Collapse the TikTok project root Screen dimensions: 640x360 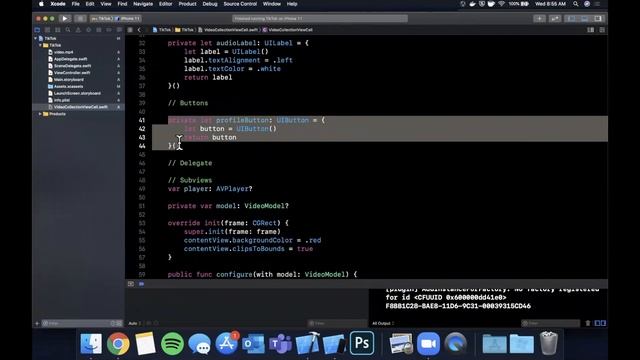click(x=36, y=38)
